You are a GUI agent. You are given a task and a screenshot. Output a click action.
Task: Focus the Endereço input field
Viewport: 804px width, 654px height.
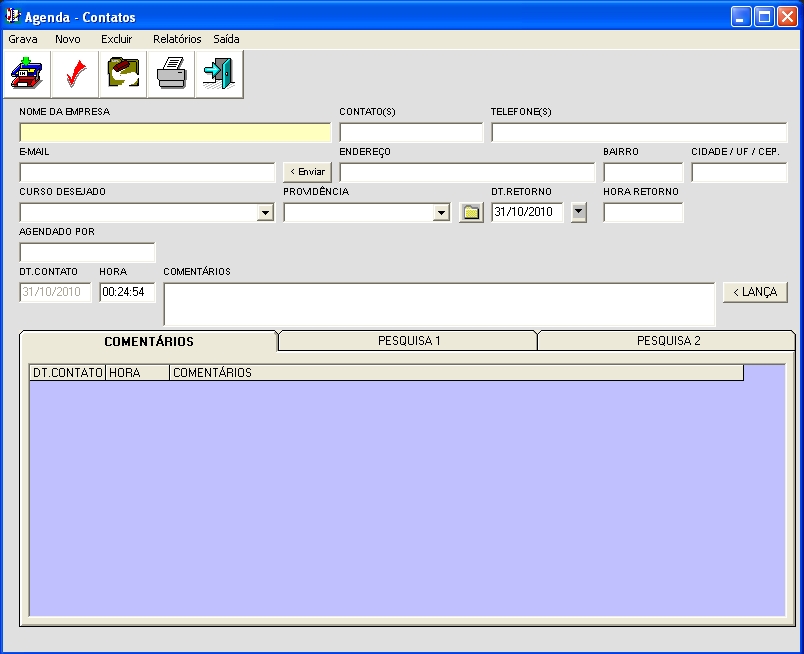[x=467, y=172]
